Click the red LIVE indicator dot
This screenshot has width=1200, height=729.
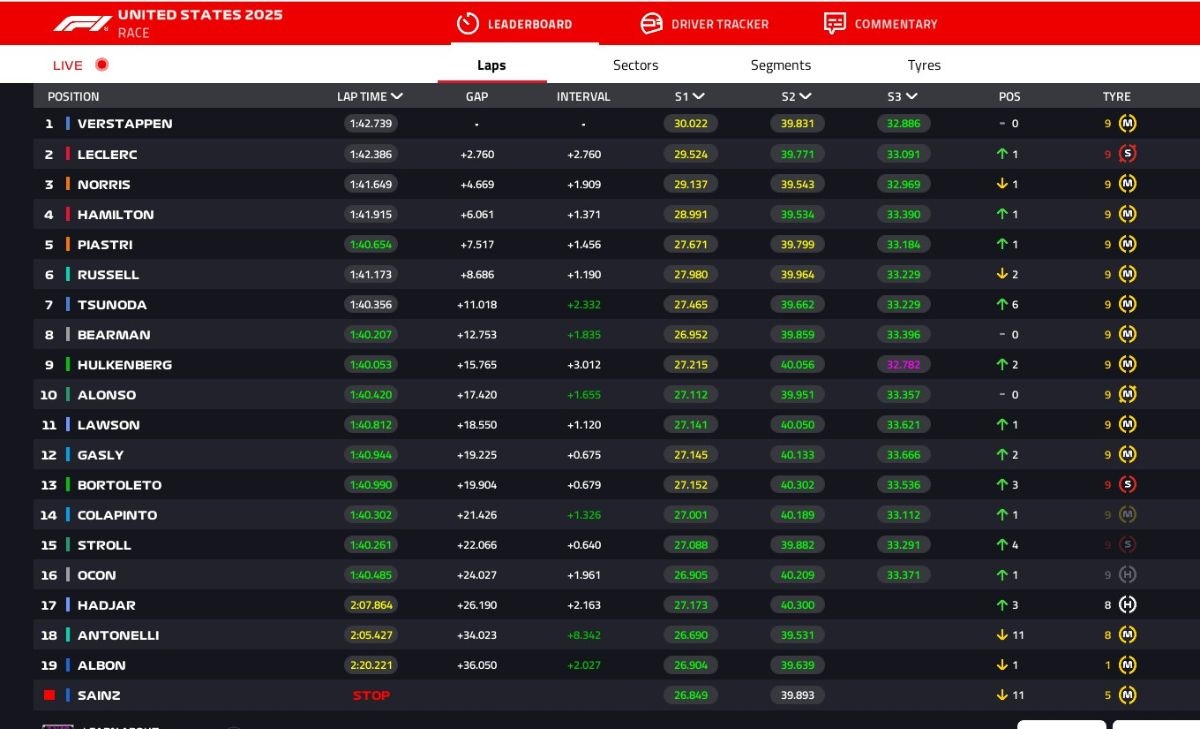[102, 65]
